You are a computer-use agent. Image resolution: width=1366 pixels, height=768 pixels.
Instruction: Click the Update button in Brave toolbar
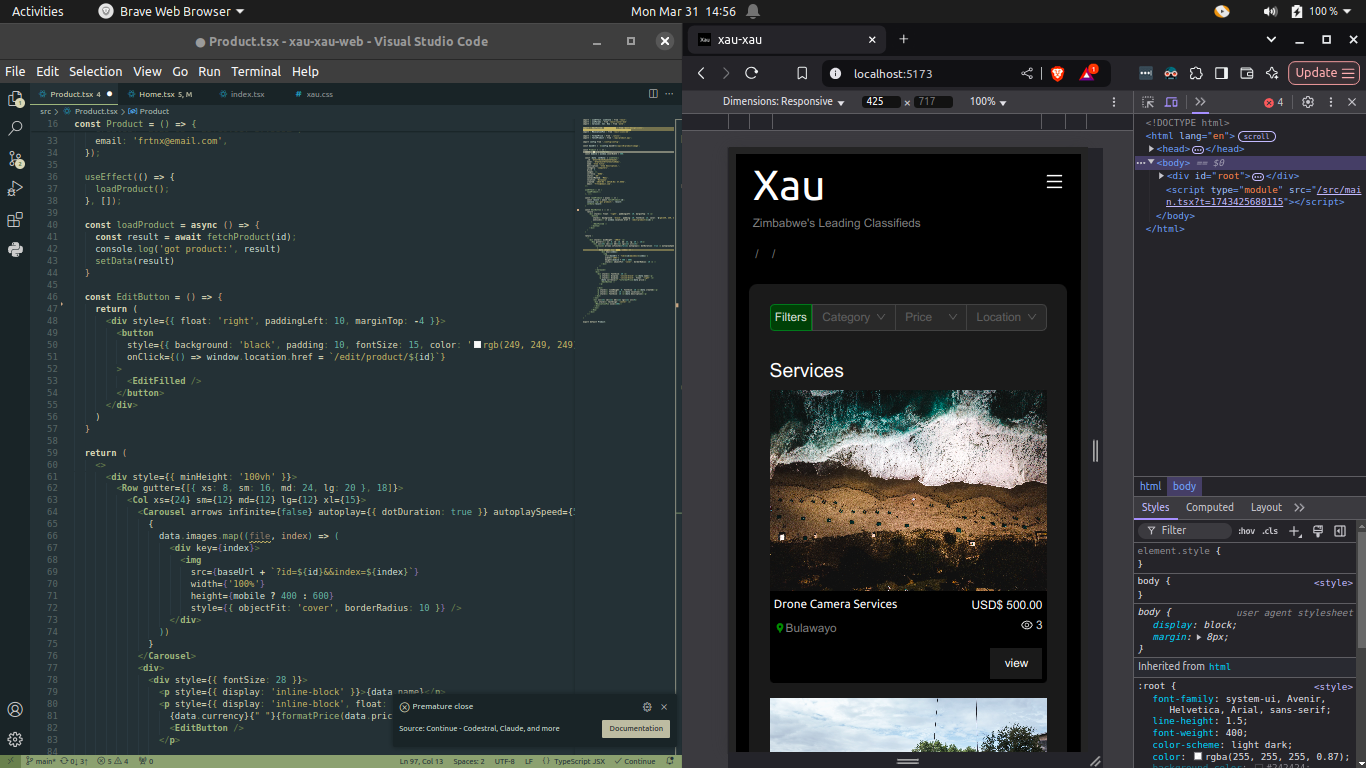point(1324,73)
